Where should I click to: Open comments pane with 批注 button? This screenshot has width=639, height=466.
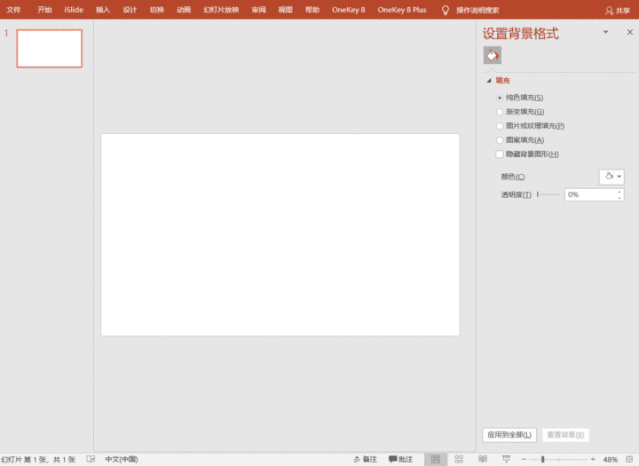[401, 459]
